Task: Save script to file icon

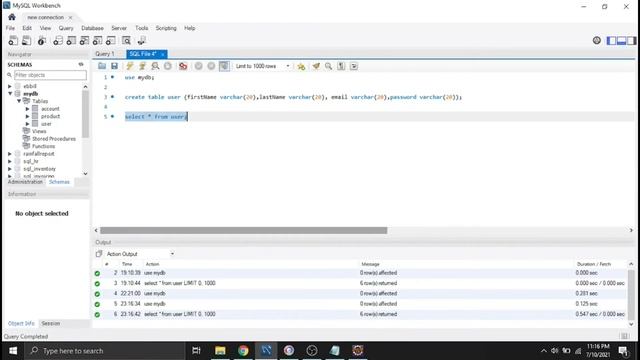Action: coord(114,66)
